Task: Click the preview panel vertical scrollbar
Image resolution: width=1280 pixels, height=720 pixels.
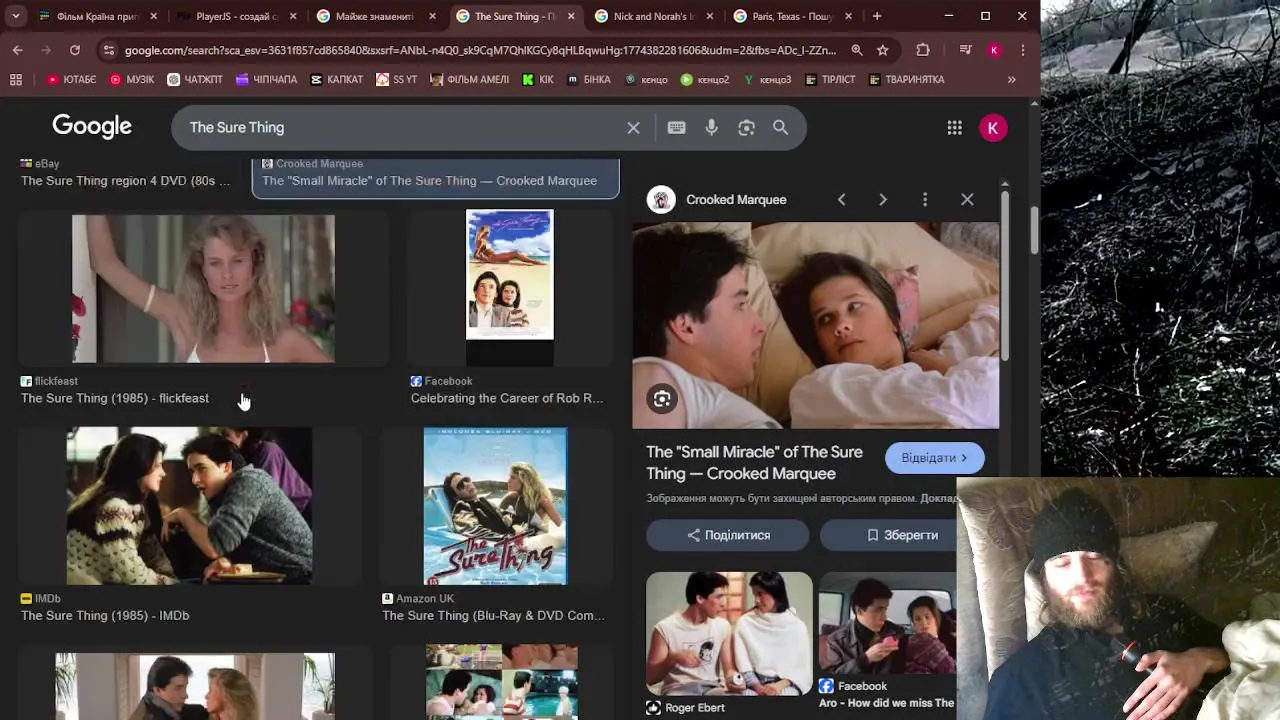Action: tap(1005, 275)
